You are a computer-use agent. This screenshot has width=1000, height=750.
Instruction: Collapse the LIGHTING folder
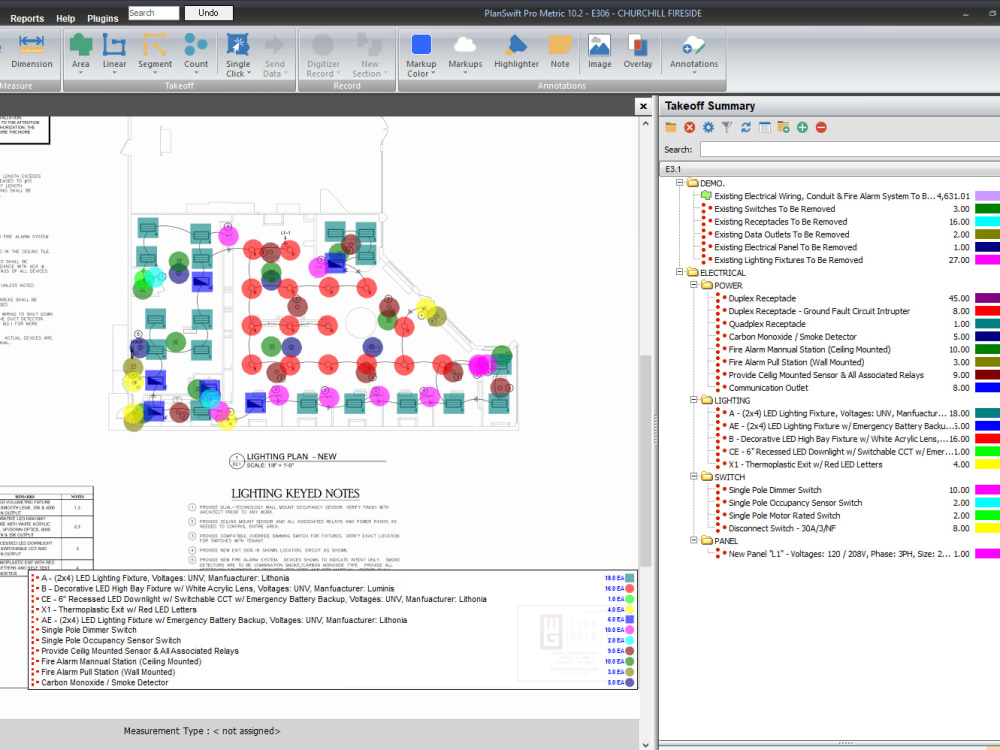point(694,399)
